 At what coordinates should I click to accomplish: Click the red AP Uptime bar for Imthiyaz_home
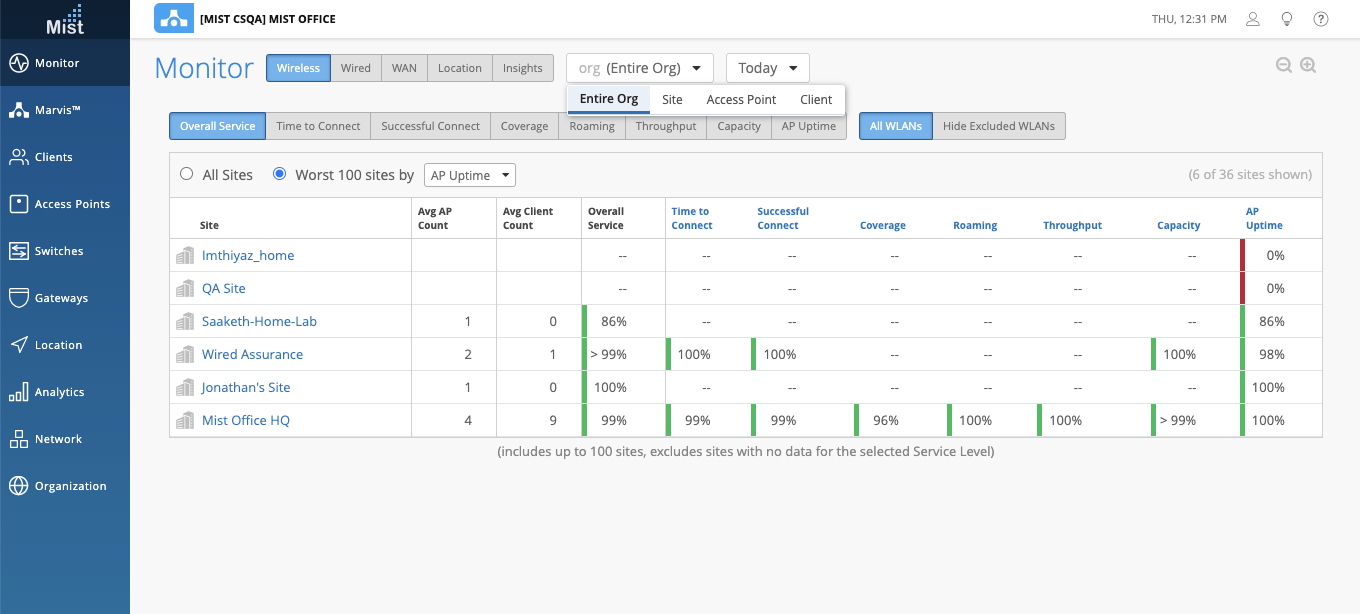click(x=1242, y=255)
